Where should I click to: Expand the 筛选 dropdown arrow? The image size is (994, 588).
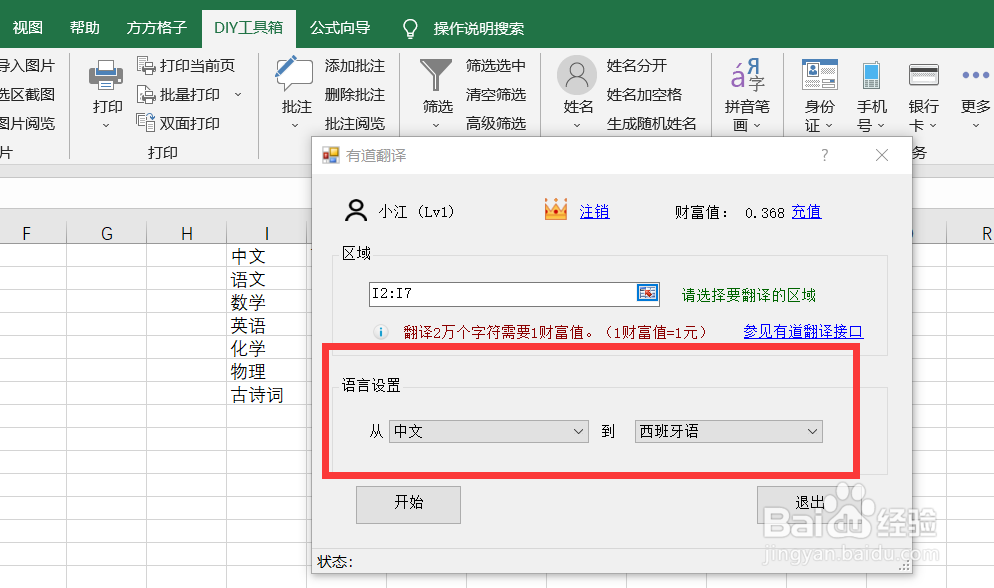(436, 126)
